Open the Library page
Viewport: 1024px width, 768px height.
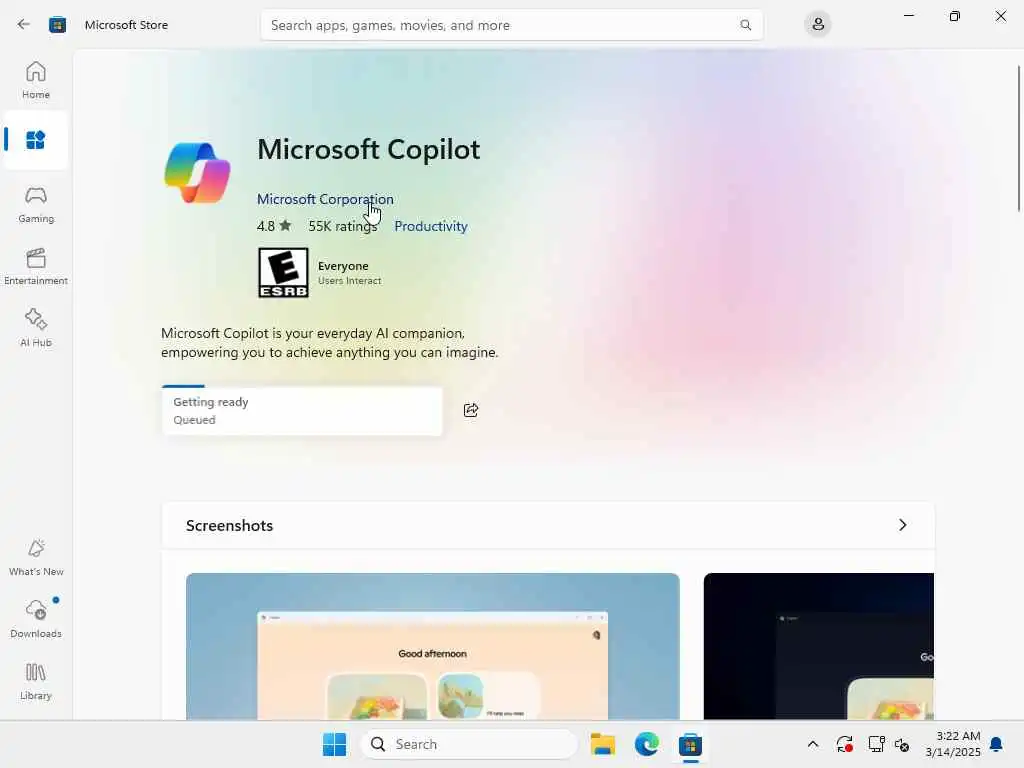36,682
